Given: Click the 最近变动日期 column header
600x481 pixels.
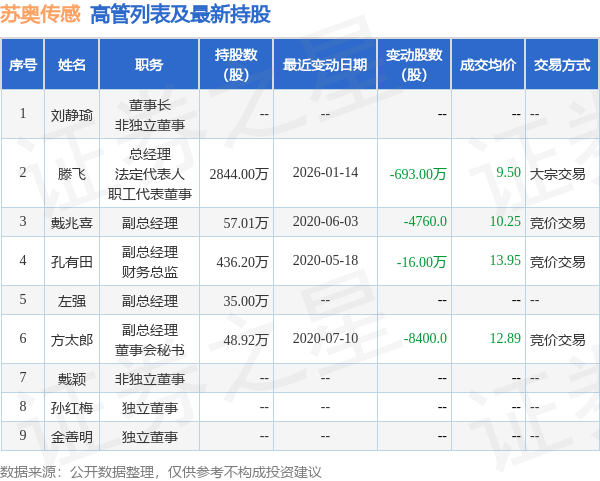Looking at the screenshot, I should click(x=325, y=65).
